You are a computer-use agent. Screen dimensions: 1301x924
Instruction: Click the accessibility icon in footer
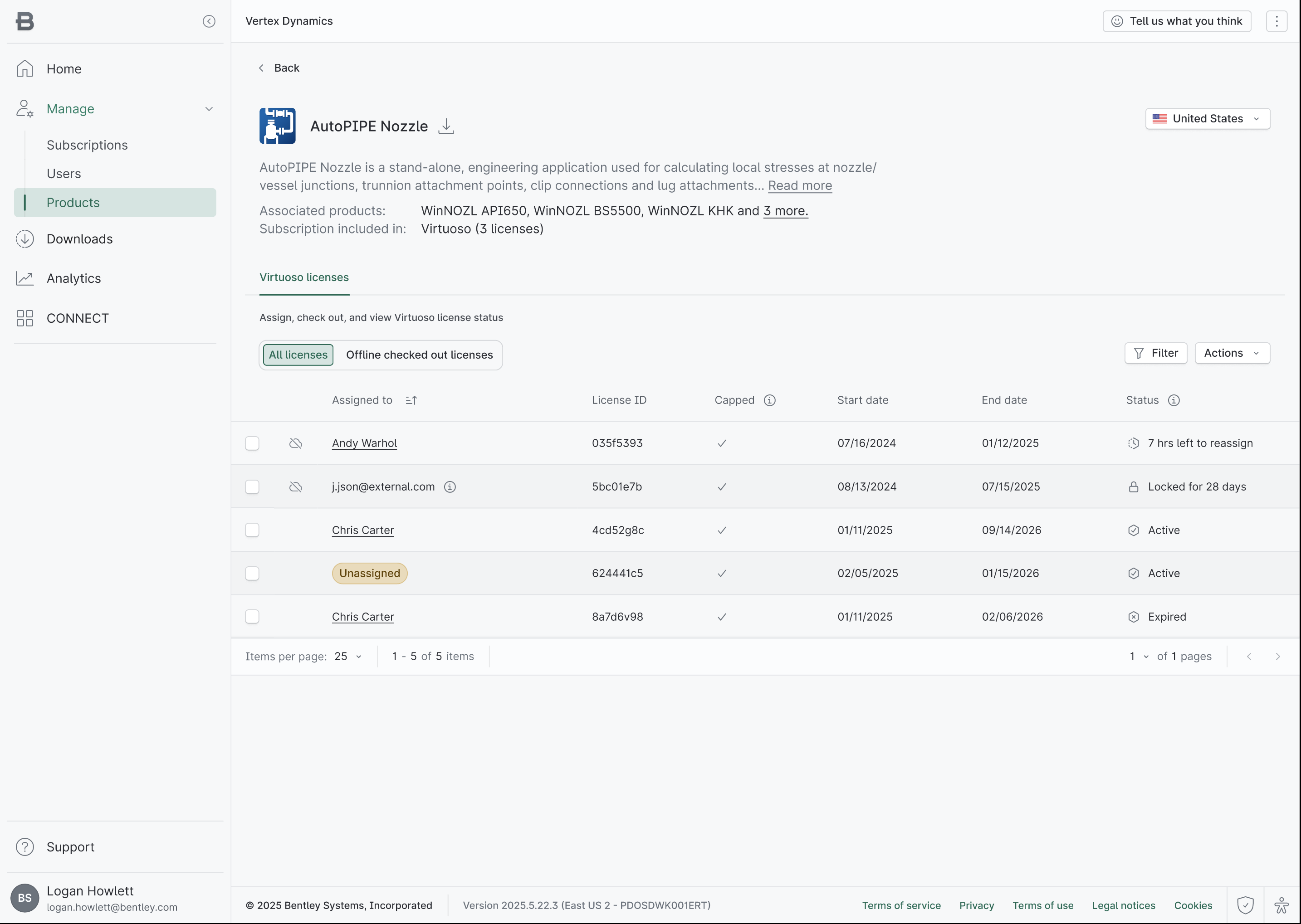[x=1281, y=905]
